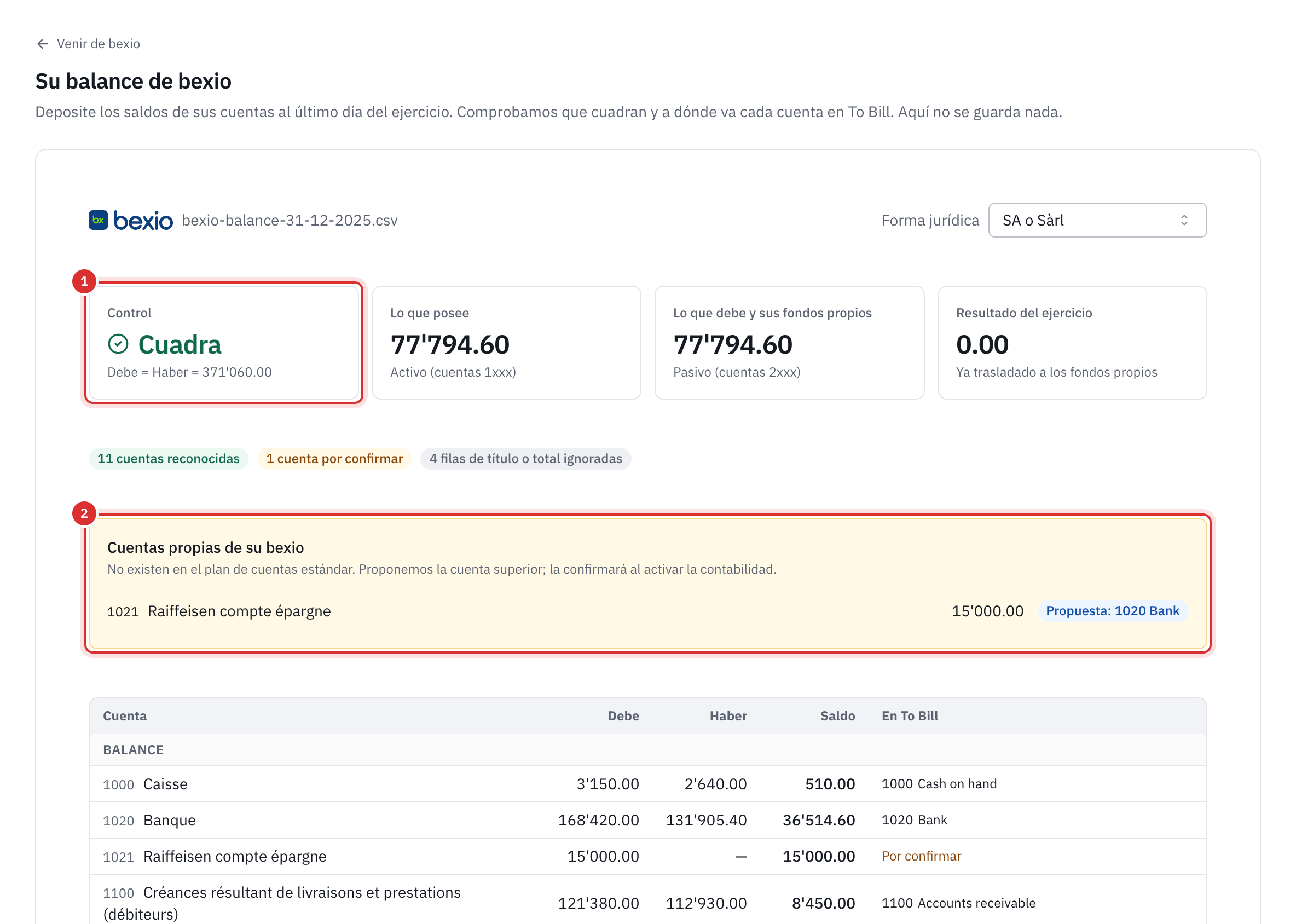Click file name bexio-balance-31-12-2025.csv
The height and width of the screenshot is (924, 1296).
(290, 220)
